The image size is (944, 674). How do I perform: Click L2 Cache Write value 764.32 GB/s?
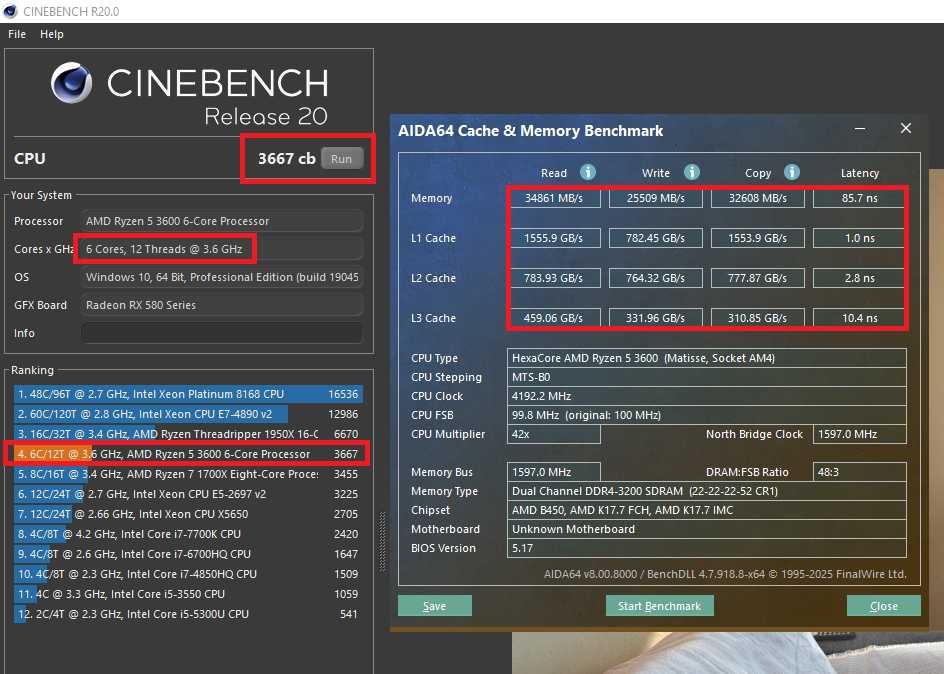point(656,278)
